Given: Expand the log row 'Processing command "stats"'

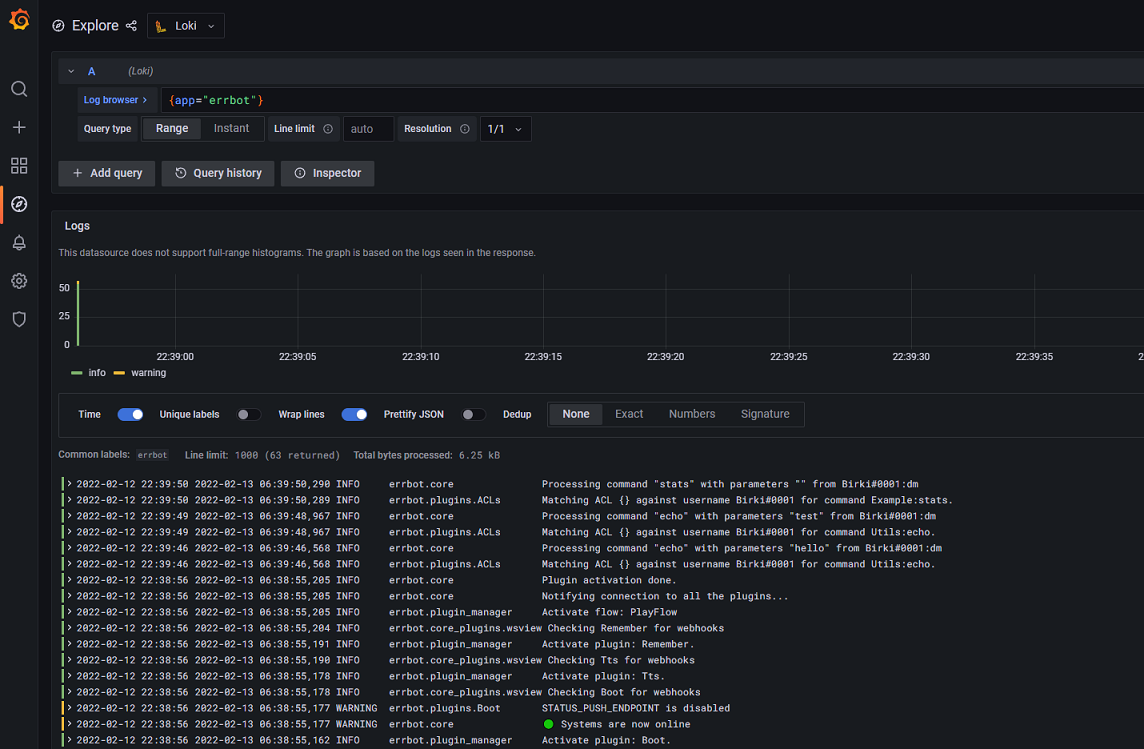Looking at the screenshot, I should 69,484.
